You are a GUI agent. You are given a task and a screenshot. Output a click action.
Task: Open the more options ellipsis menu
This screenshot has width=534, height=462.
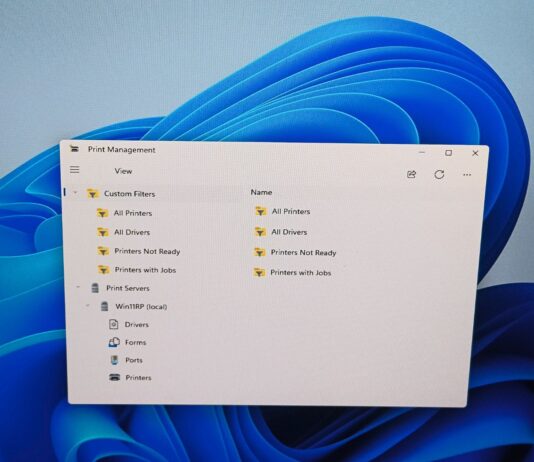click(x=467, y=175)
